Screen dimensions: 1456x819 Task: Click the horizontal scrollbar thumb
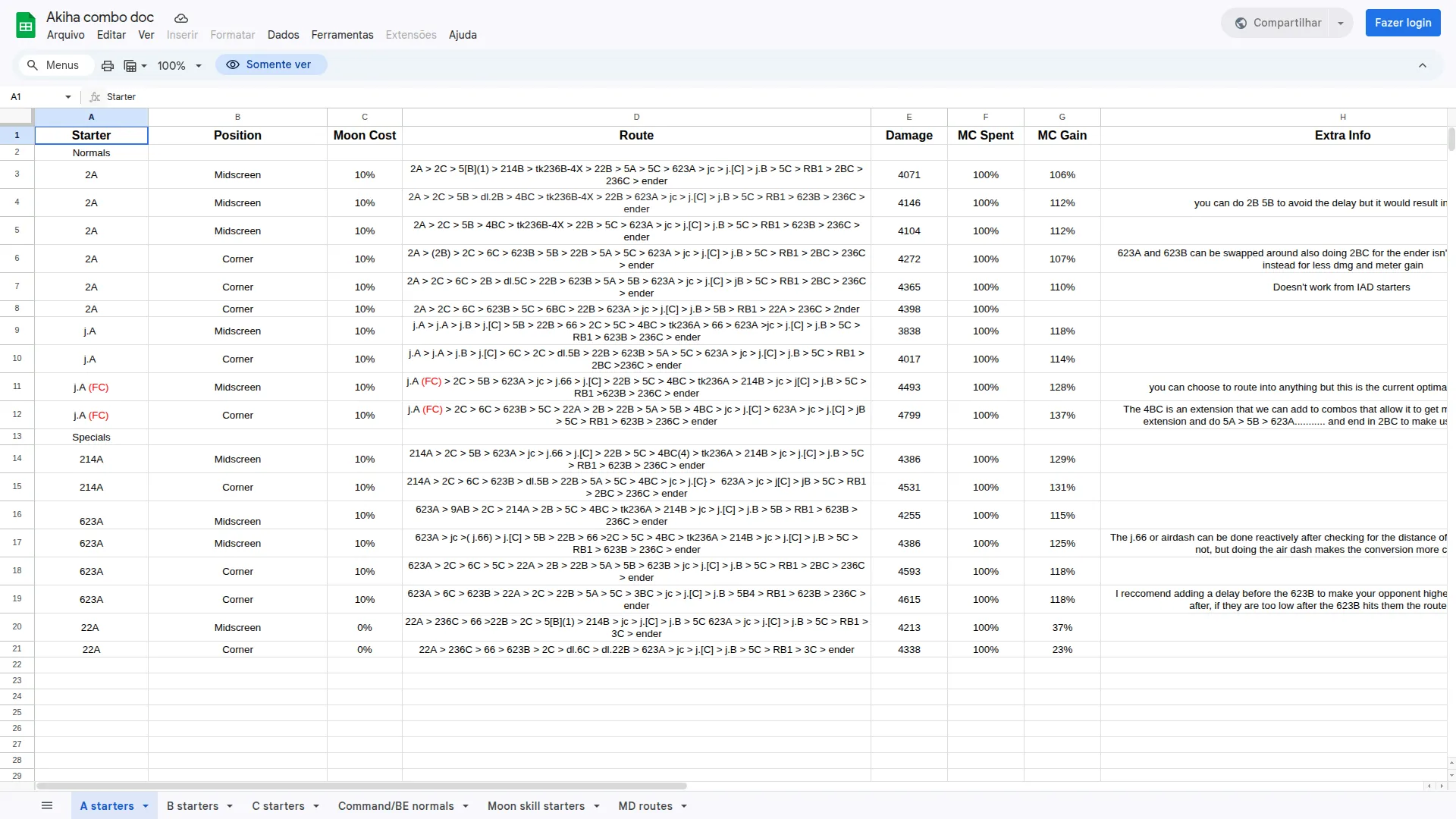point(361,786)
